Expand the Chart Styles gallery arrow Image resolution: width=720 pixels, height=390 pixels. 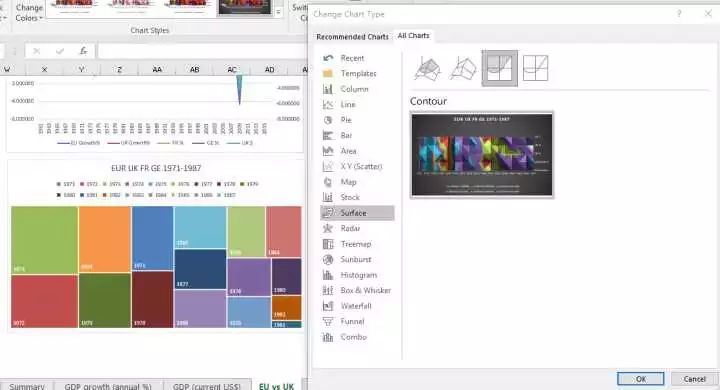tap(278, 12)
